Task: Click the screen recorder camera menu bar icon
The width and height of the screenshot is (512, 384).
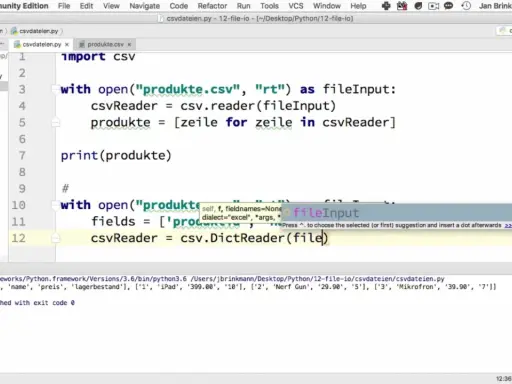Action: [x=433, y=6]
